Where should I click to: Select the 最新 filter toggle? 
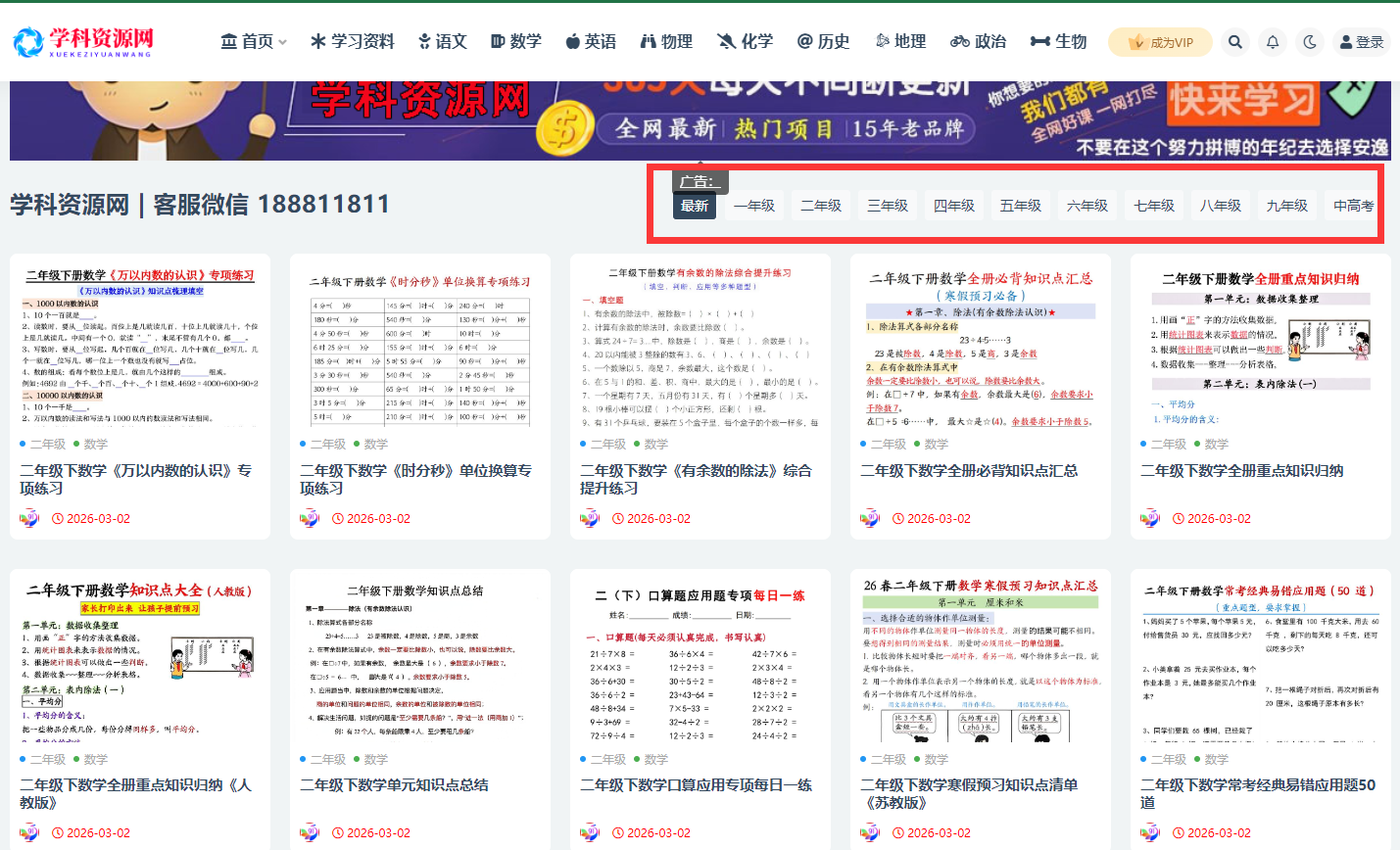(x=694, y=205)
